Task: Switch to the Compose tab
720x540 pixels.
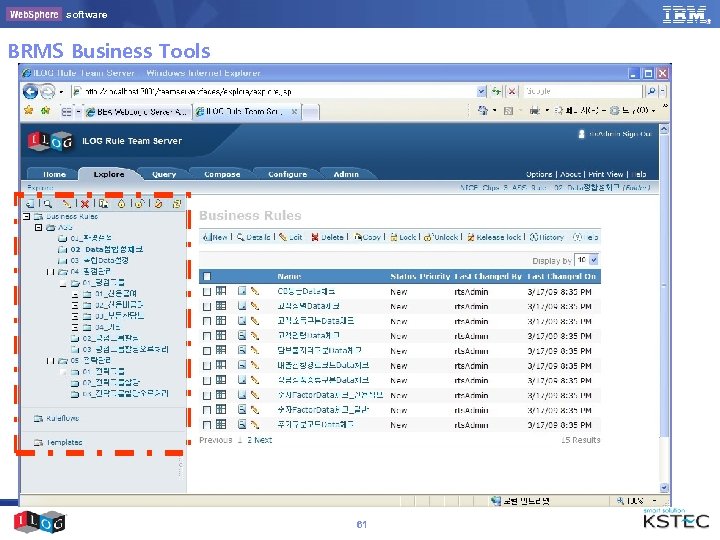Action: [222, 174]
